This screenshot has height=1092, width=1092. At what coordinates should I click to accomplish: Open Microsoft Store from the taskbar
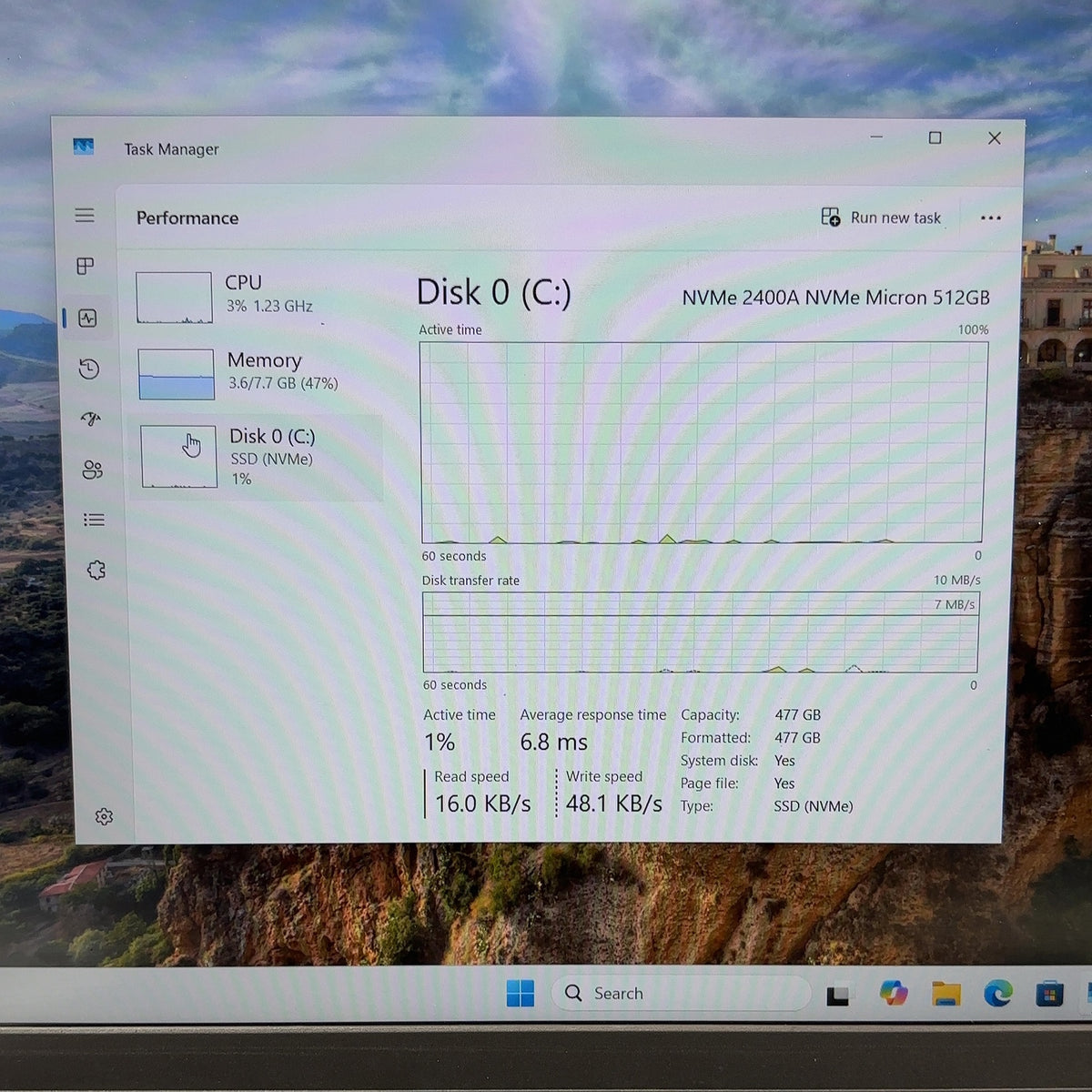(1049, 994)
